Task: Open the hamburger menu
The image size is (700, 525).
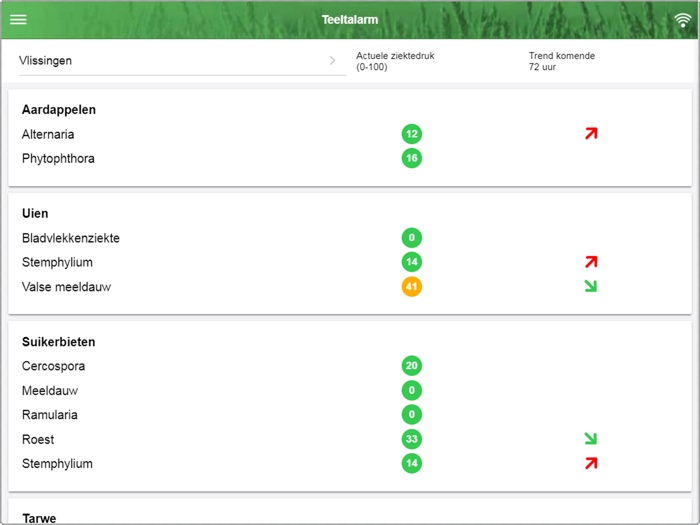Action: (18, 20)
